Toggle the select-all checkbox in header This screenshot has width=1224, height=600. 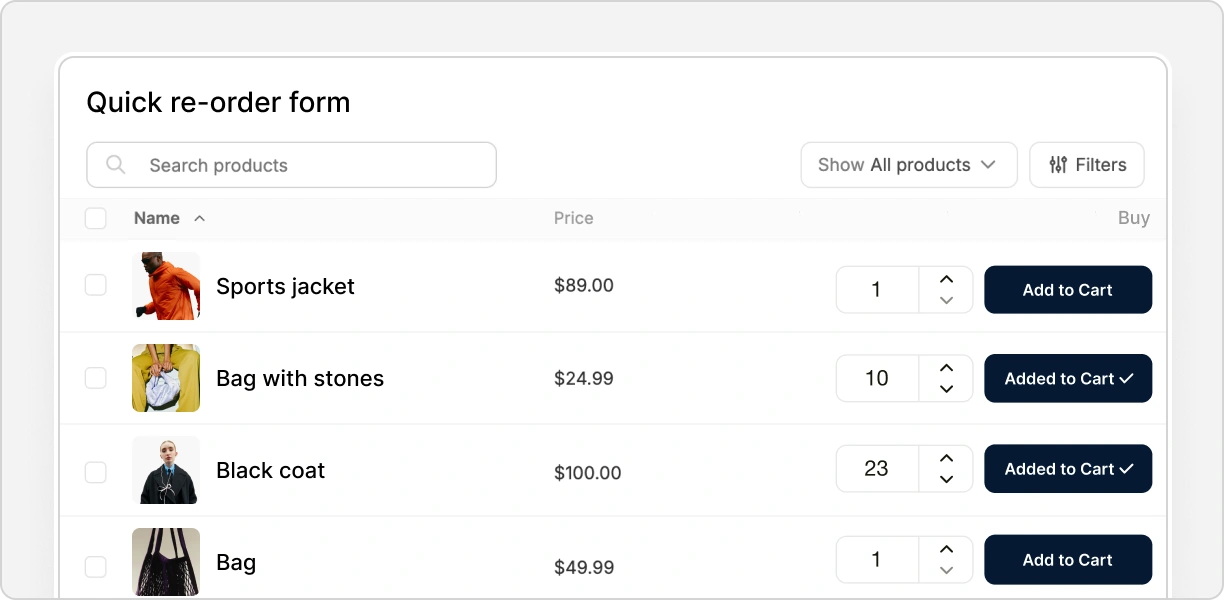coord(96,218)
